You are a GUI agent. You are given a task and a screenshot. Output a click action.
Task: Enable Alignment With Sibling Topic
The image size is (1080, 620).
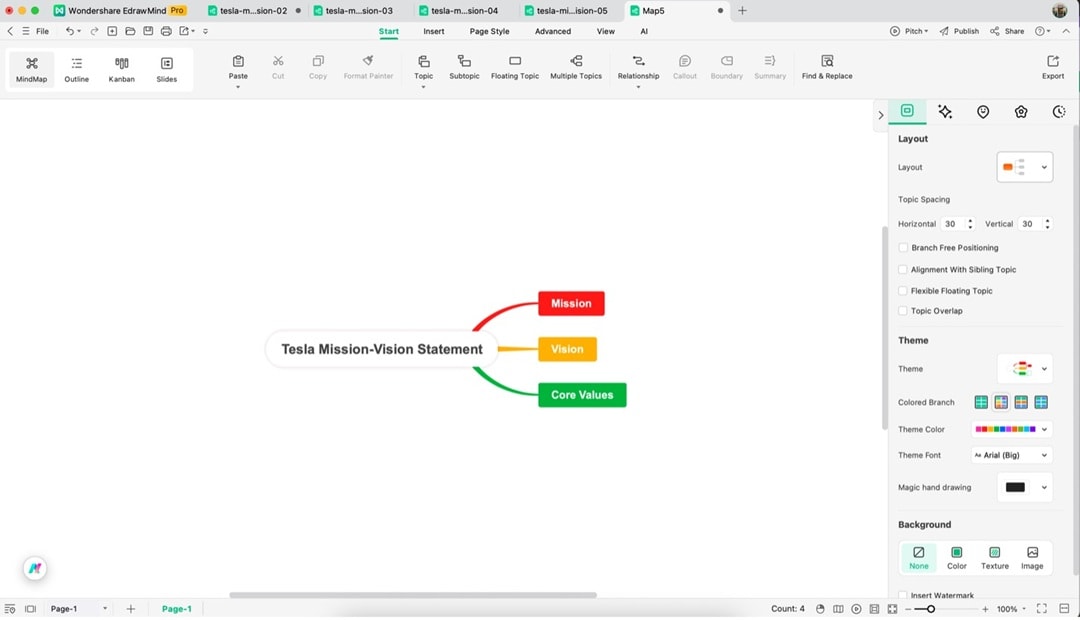click(x=903, y=269)
